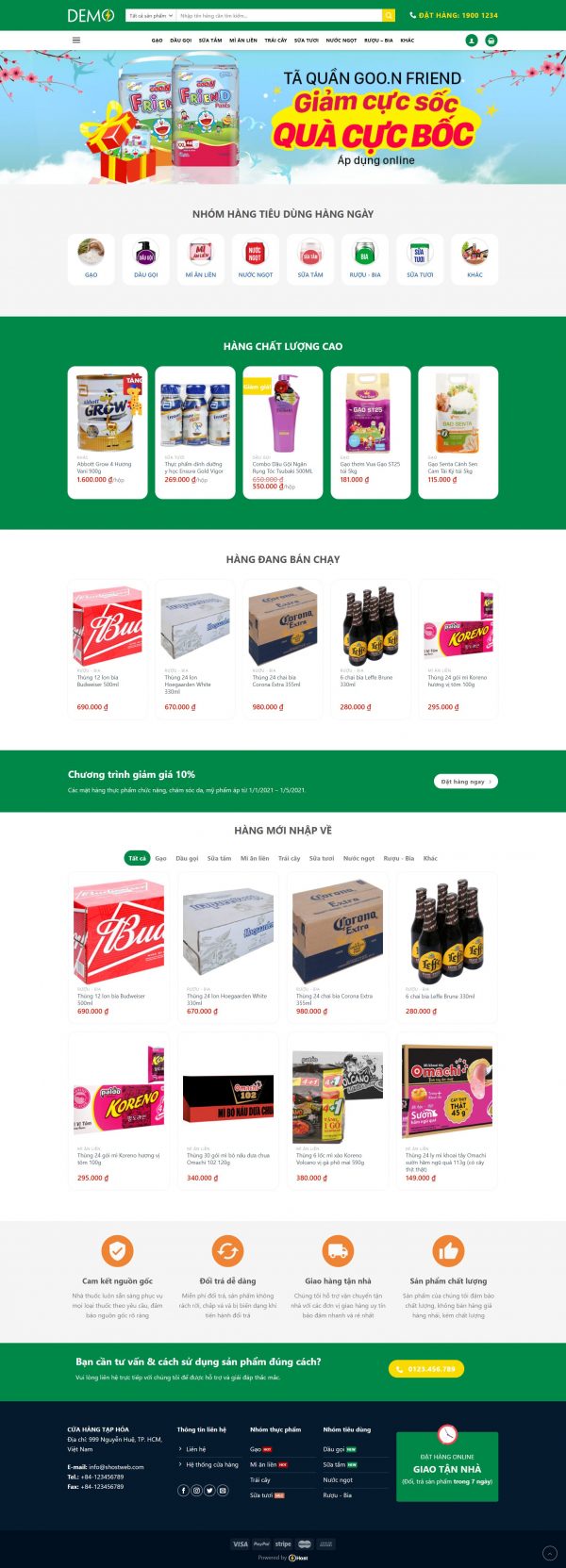Viewport: 566px width, 1568px height.
Task: Click the yellow phone number 0123.456.789 button
Action: (x=426, y=1368)
